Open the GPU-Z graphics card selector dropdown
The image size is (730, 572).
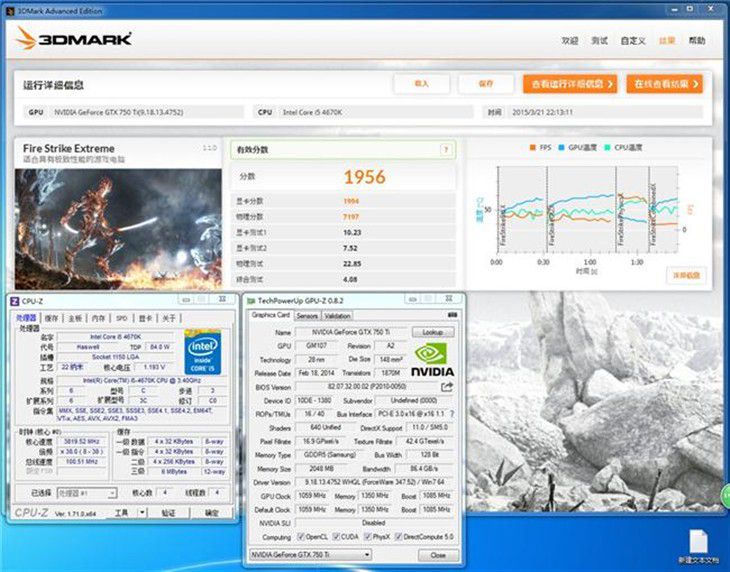(310, 555)
